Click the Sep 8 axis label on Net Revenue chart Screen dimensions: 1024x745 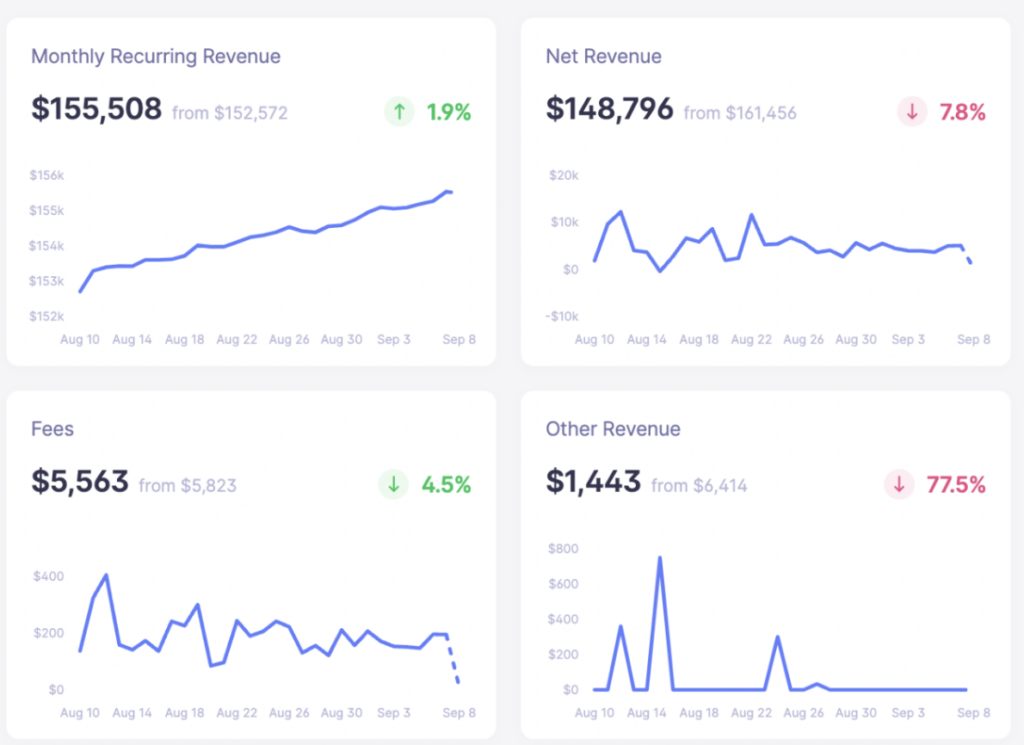(972, 339)
